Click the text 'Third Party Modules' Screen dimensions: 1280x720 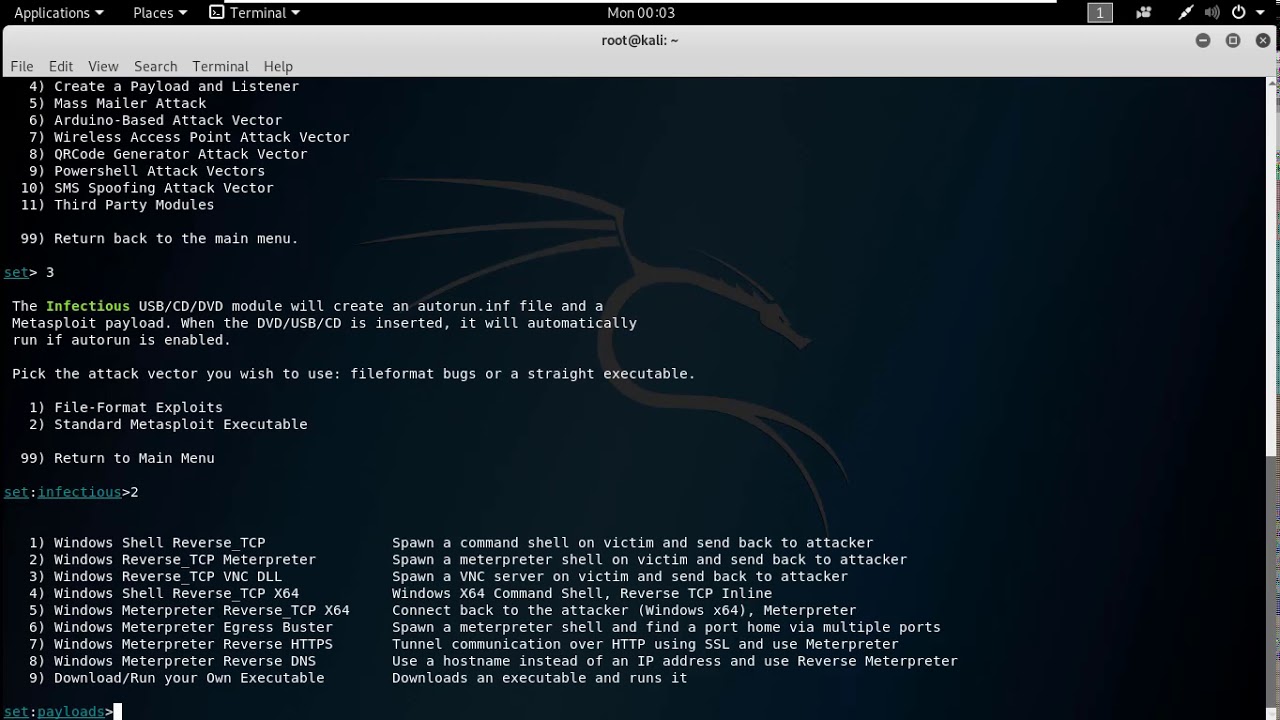[134, 205]
